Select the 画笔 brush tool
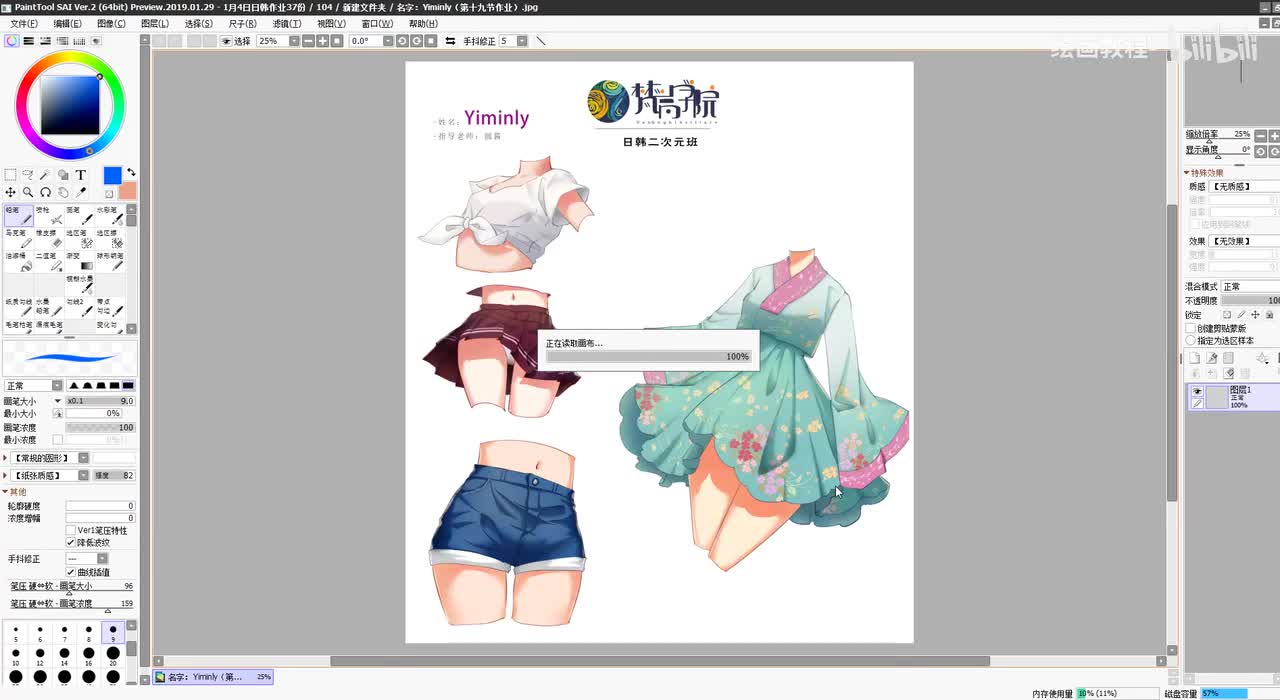Image resolution: width=1280 pixels, height=700 pixels. tap(80, 216)
